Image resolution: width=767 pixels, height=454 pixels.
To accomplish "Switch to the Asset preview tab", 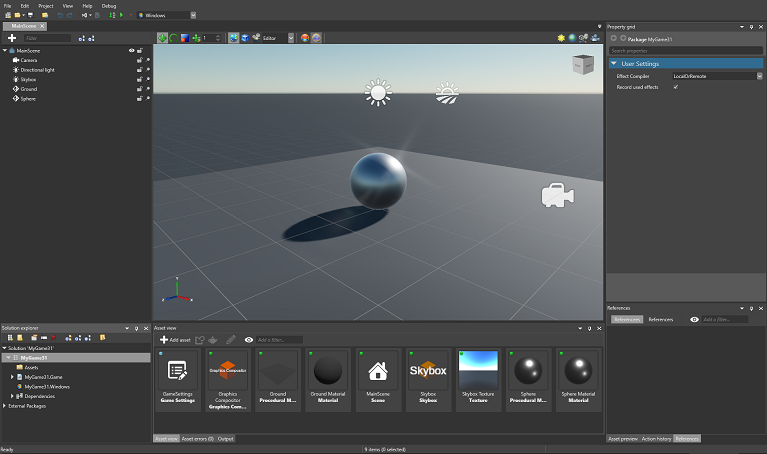I will [x=623, y=439].
